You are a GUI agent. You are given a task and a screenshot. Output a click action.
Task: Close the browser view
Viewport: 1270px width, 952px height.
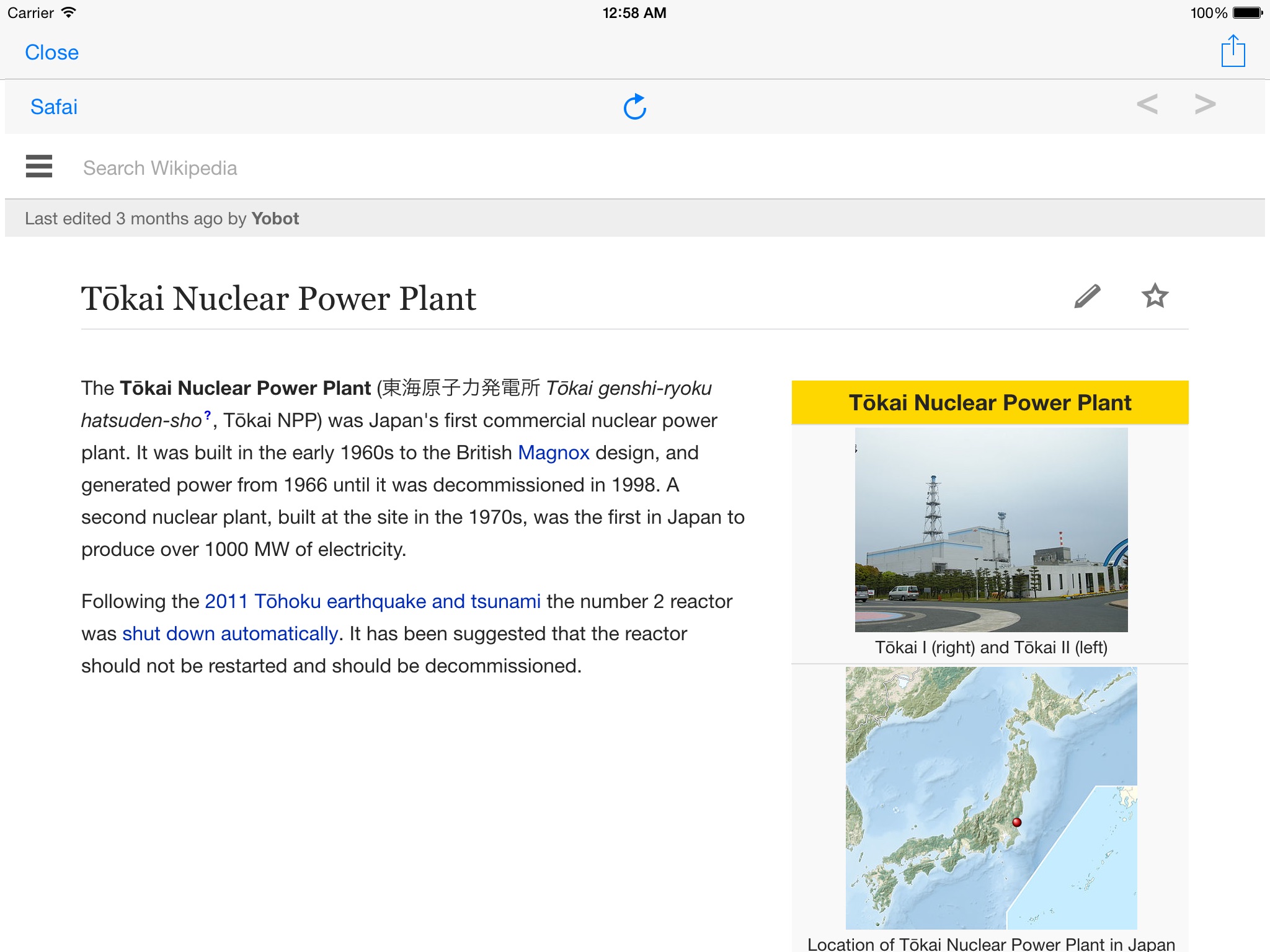tap(51, 53)
